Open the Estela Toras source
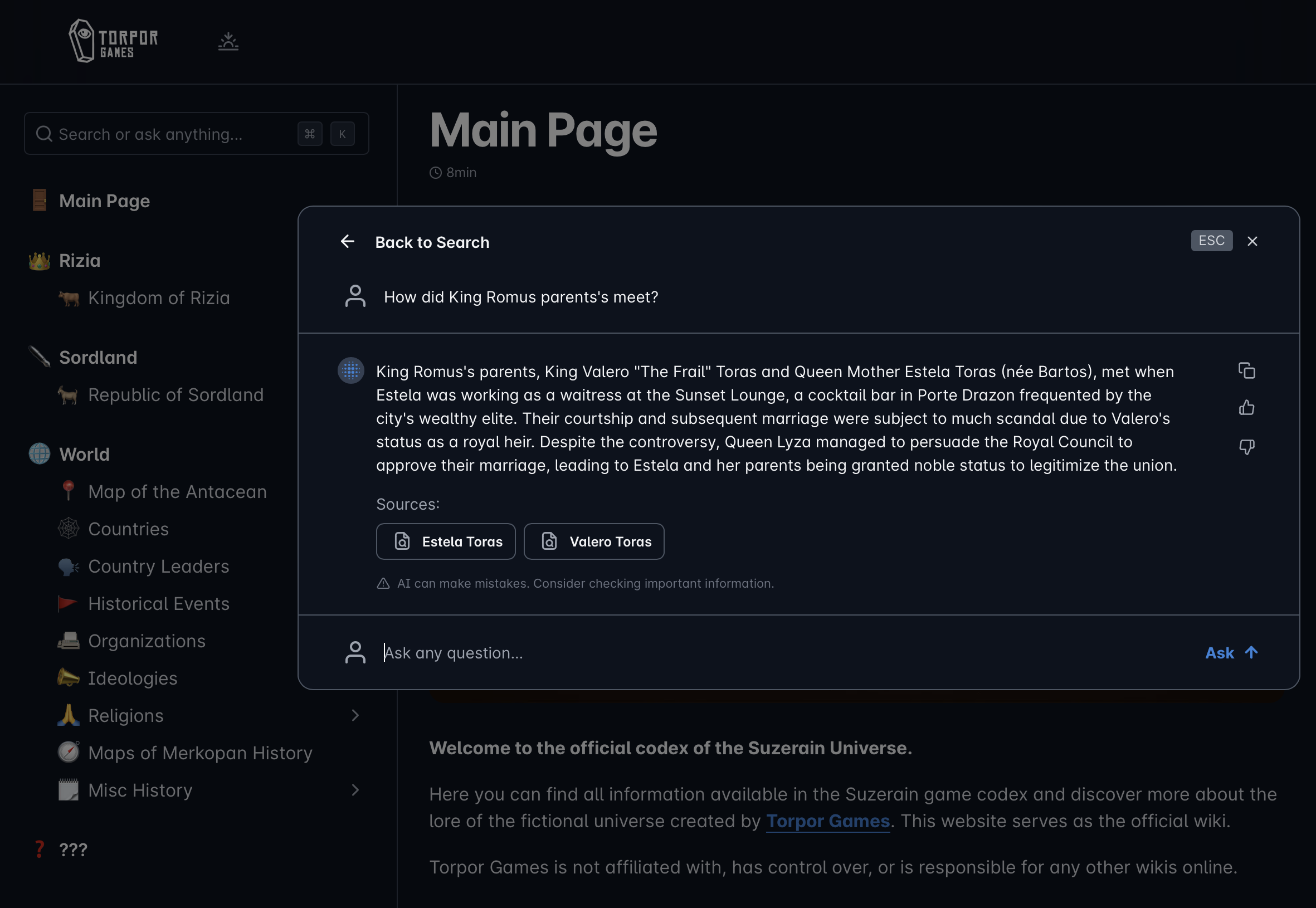 446,541
